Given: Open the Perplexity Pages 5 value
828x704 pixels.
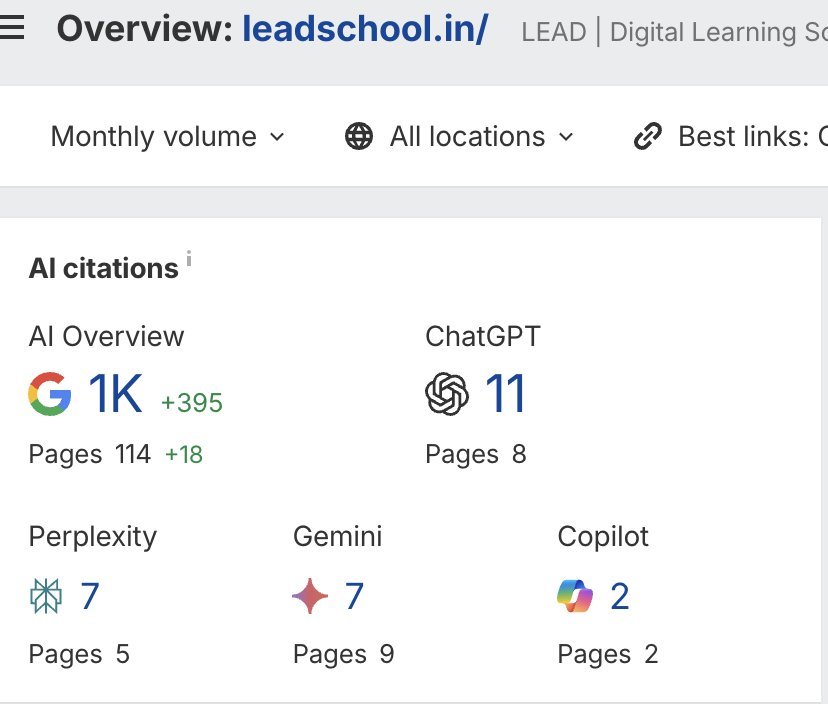Looking at the screenshot, I should point(123,654).
